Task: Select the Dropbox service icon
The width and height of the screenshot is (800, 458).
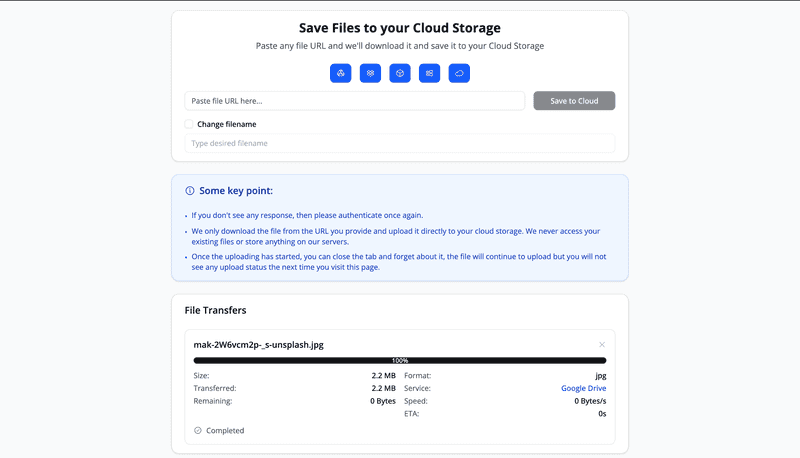Action: click(370, 73)
